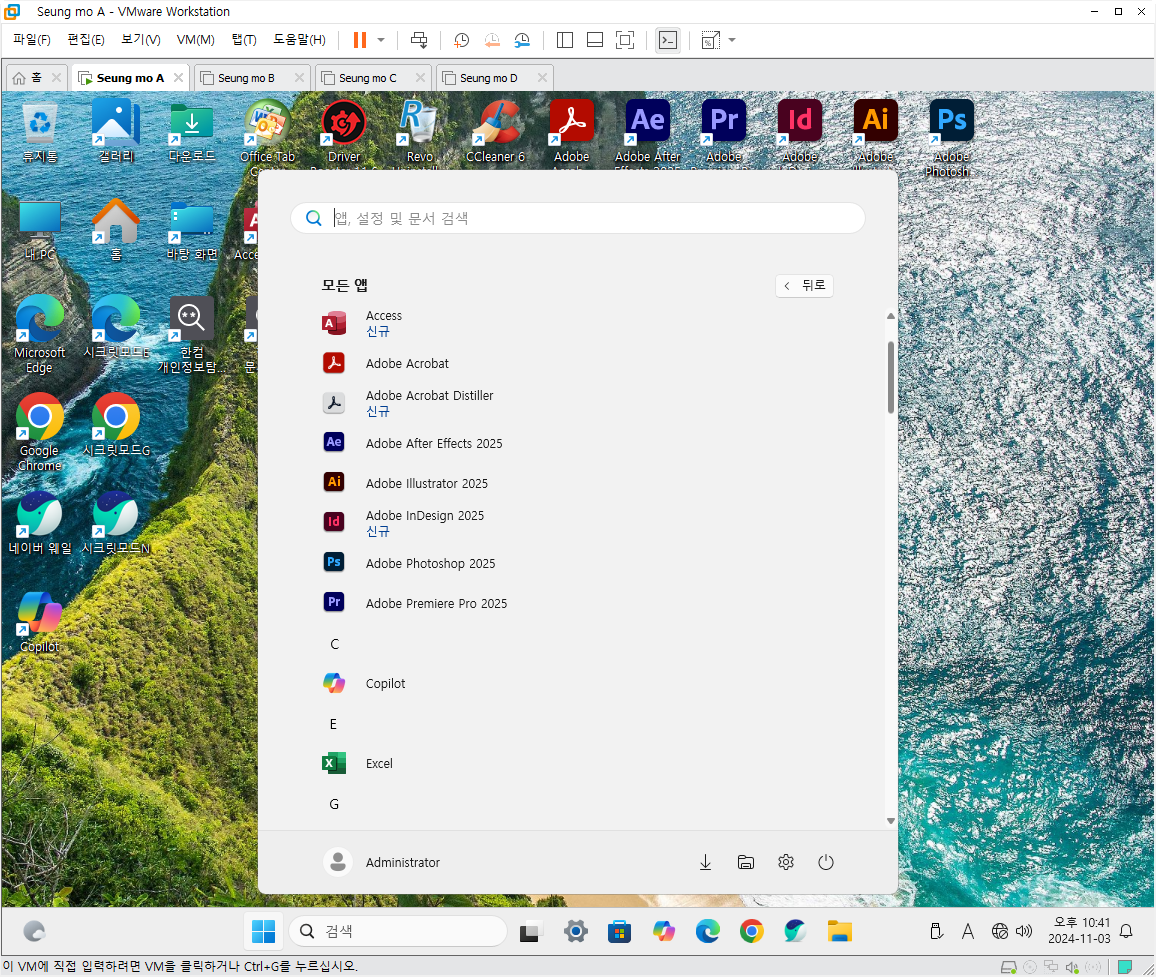Viewport: 1156px width, 977px height.
Task: Click the app list scrollbar thumb
Action: pos(891,377)
